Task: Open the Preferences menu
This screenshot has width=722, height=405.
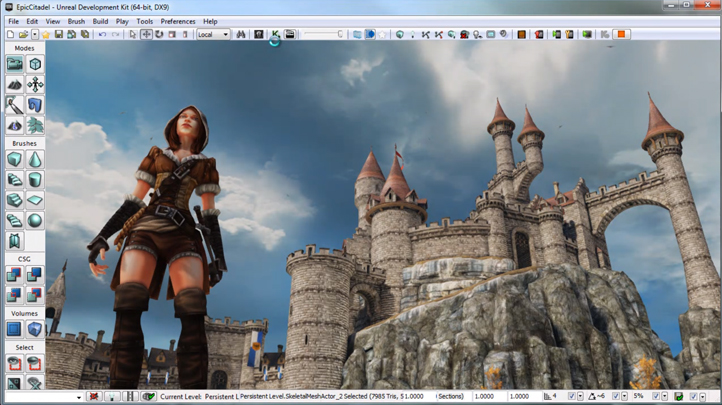Action: pyautogui.click(x=178, y=22)
